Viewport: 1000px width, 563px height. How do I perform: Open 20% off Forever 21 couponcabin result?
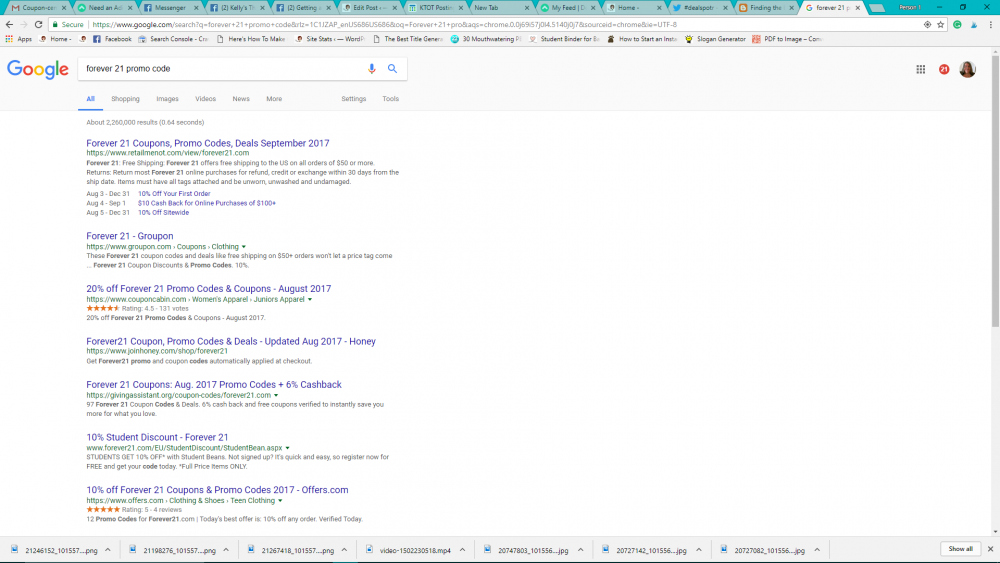click(x=209, y=289)
